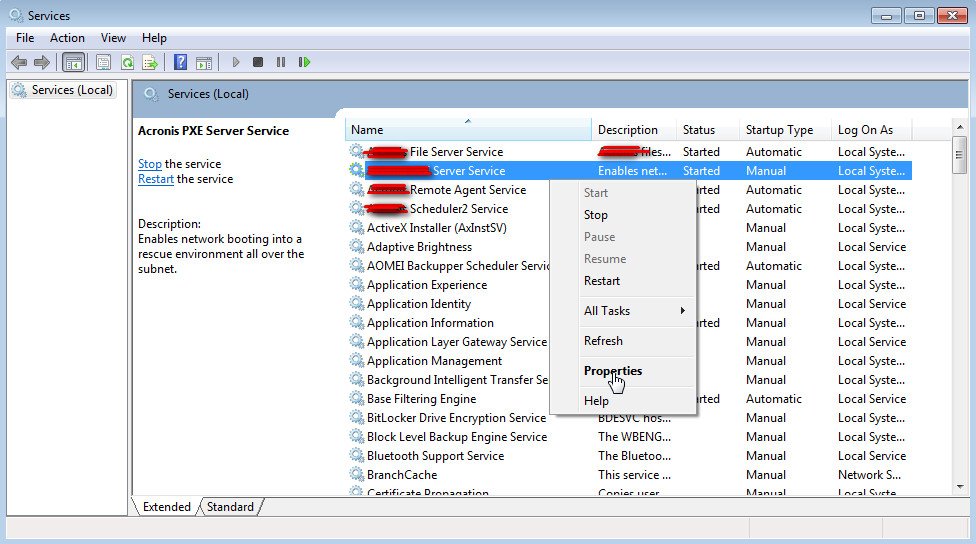Click the Restart Service toolbar icon
The width and height of the screenshot is (976, 544).
click(304, 62)
